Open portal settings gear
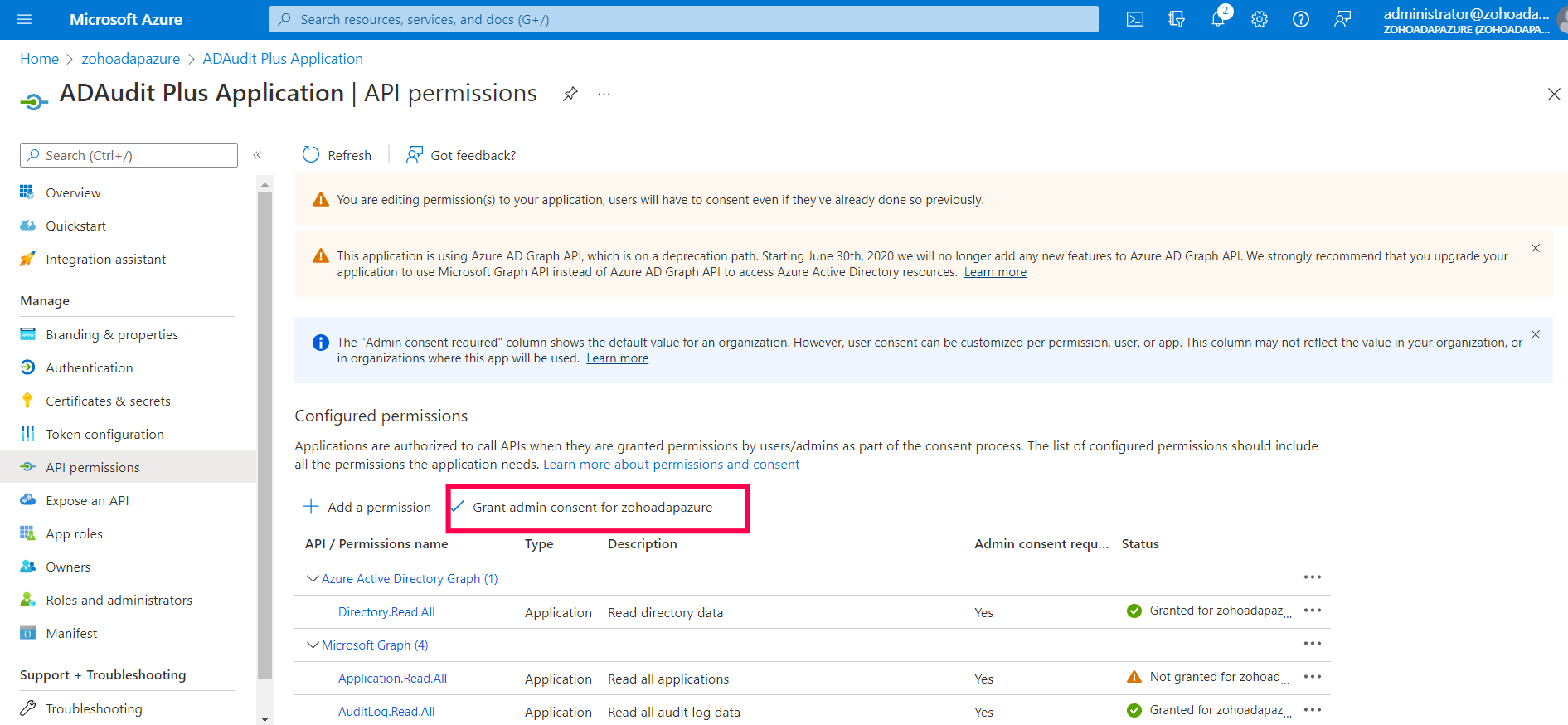This screenshot has height=725, width=1568. point(1260,20)
